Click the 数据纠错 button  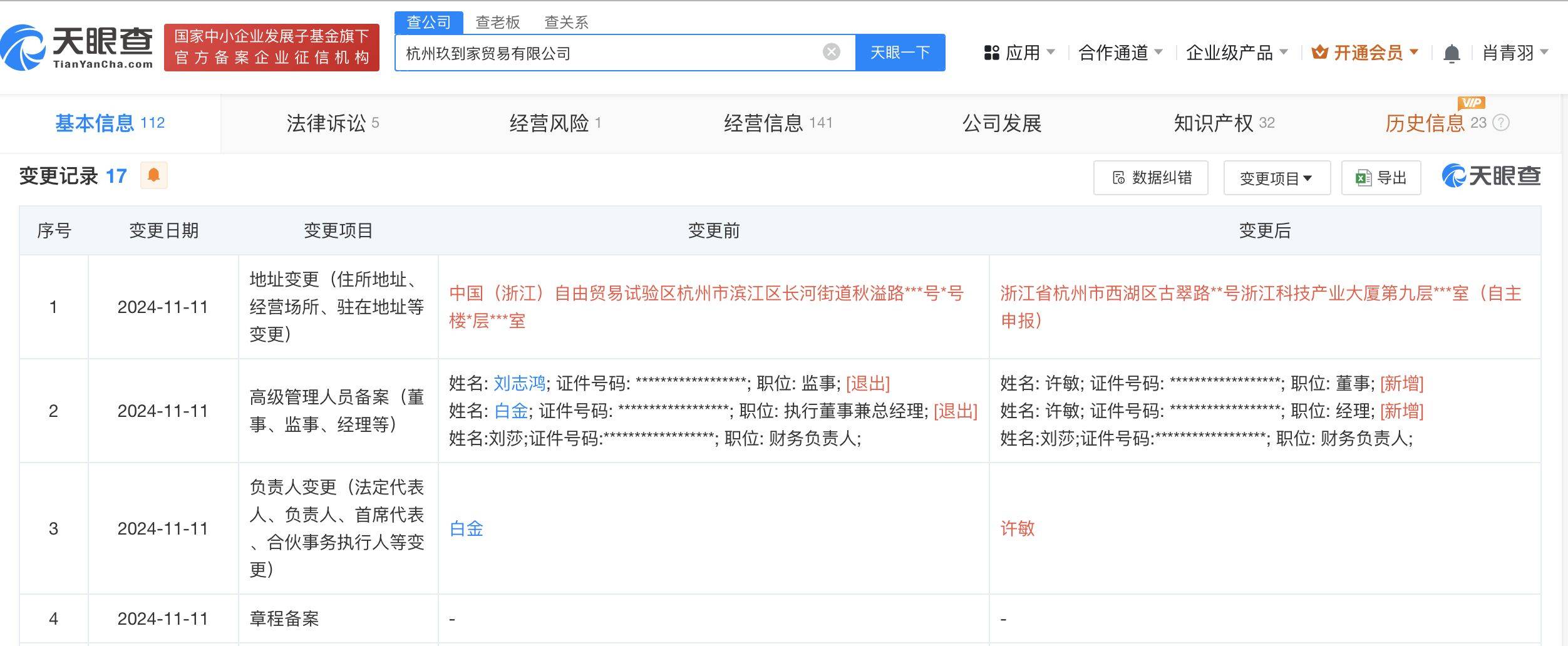(x=1150, y=178)
